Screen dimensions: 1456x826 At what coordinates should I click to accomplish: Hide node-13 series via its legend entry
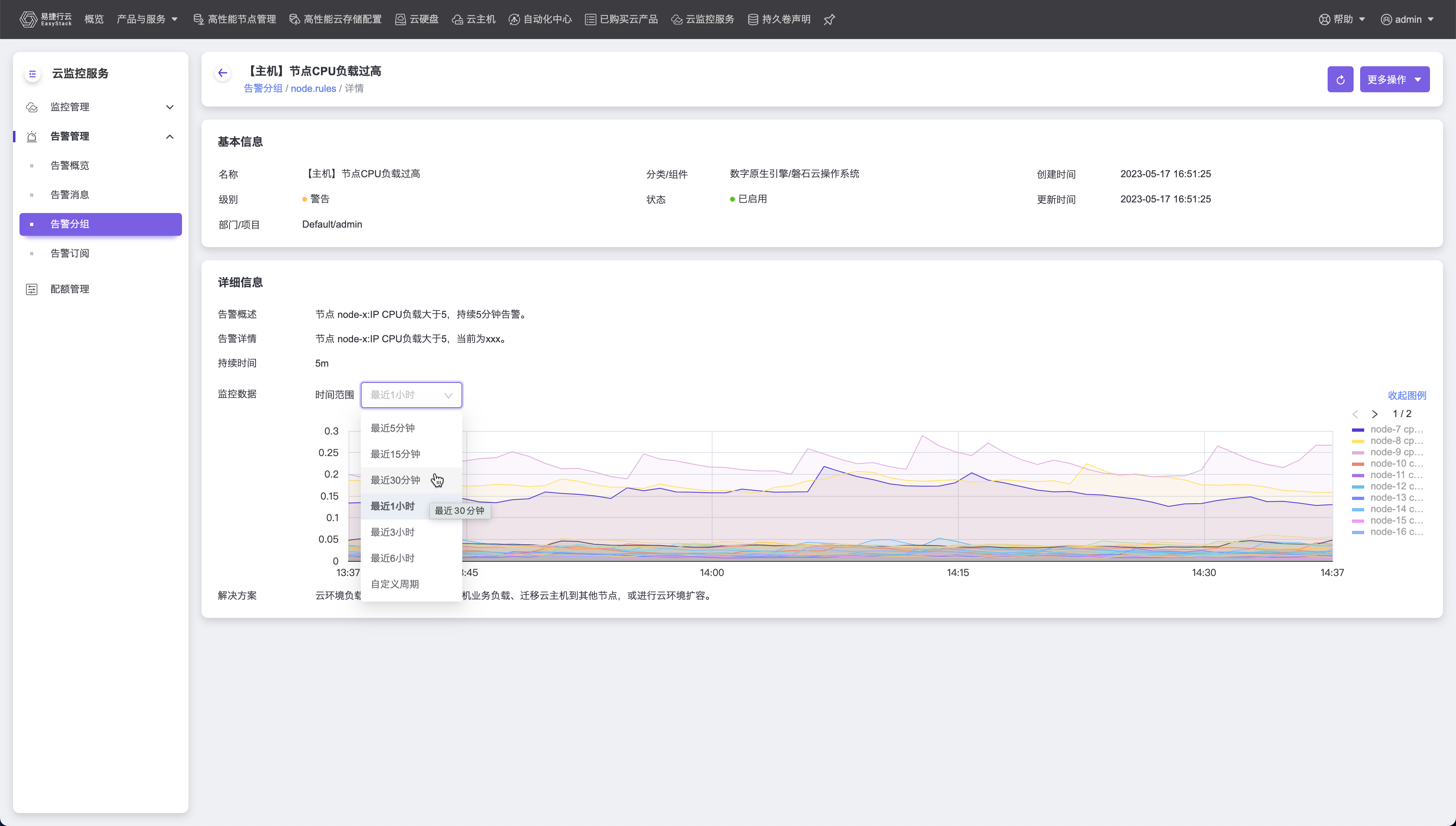(1396, 498)
